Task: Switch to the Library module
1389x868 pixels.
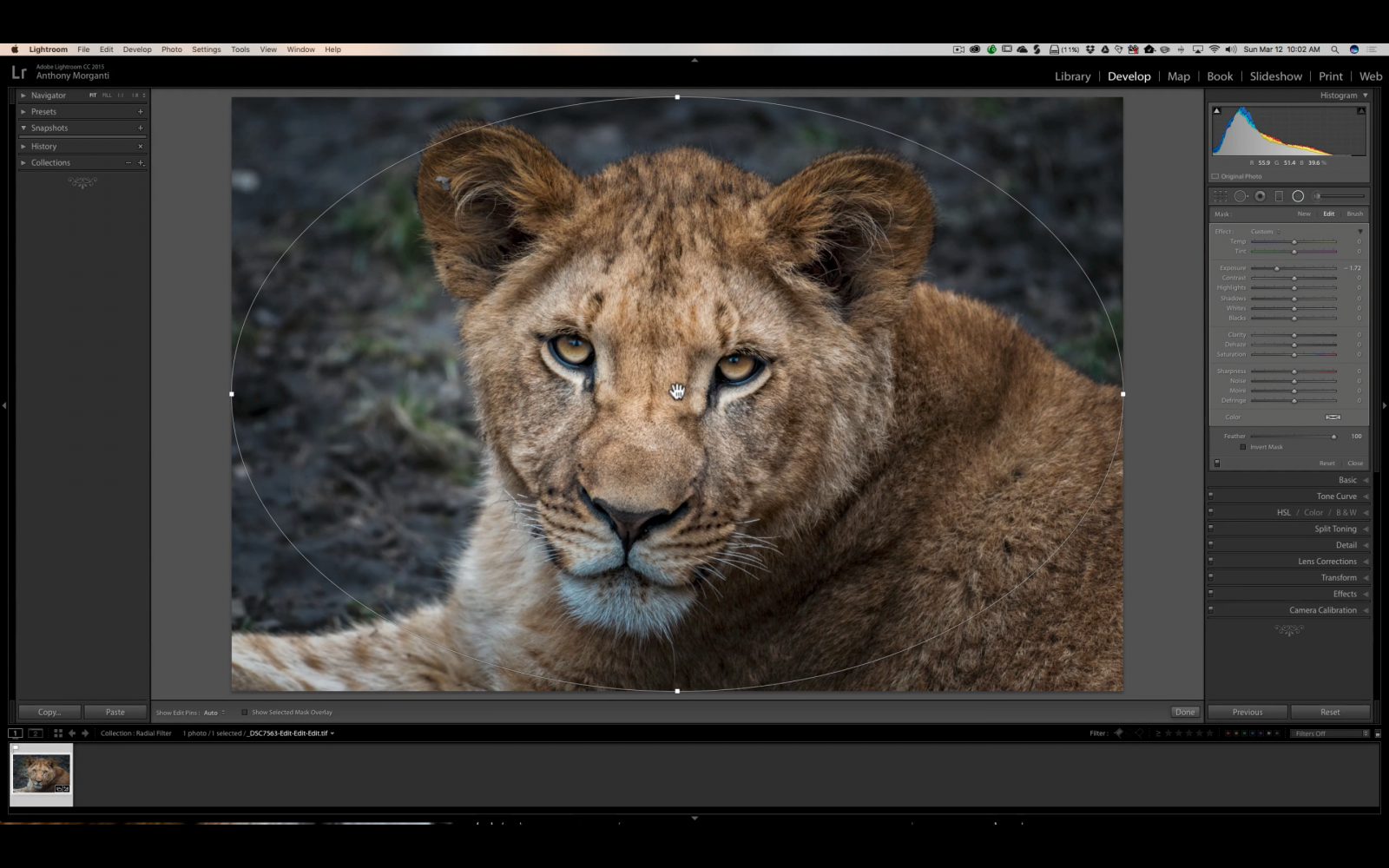Action: [1071, 76]
